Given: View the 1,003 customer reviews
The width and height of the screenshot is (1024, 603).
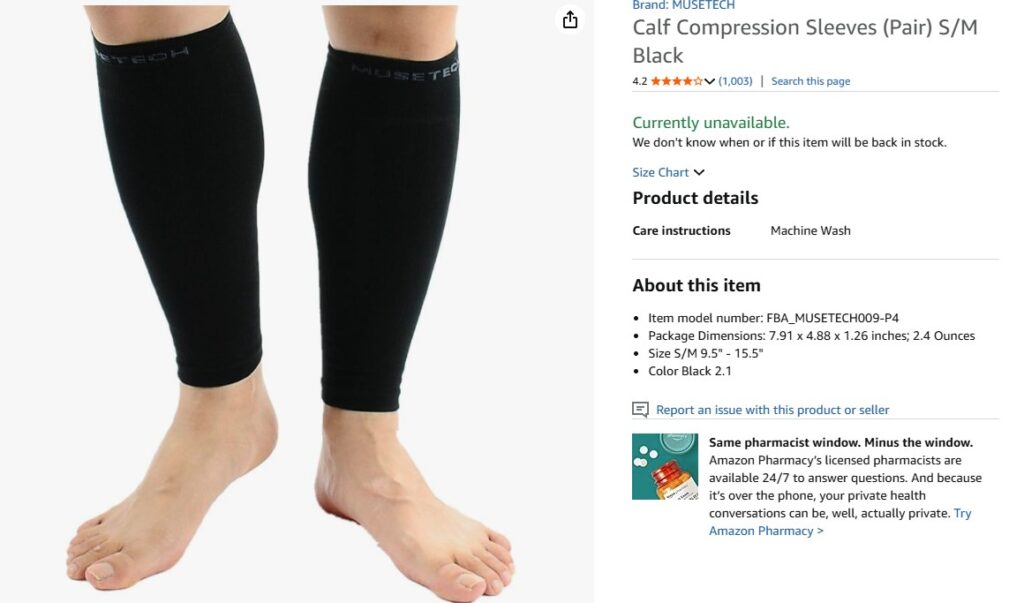Looking at the screenshot, I should click(x=735, y=81).
